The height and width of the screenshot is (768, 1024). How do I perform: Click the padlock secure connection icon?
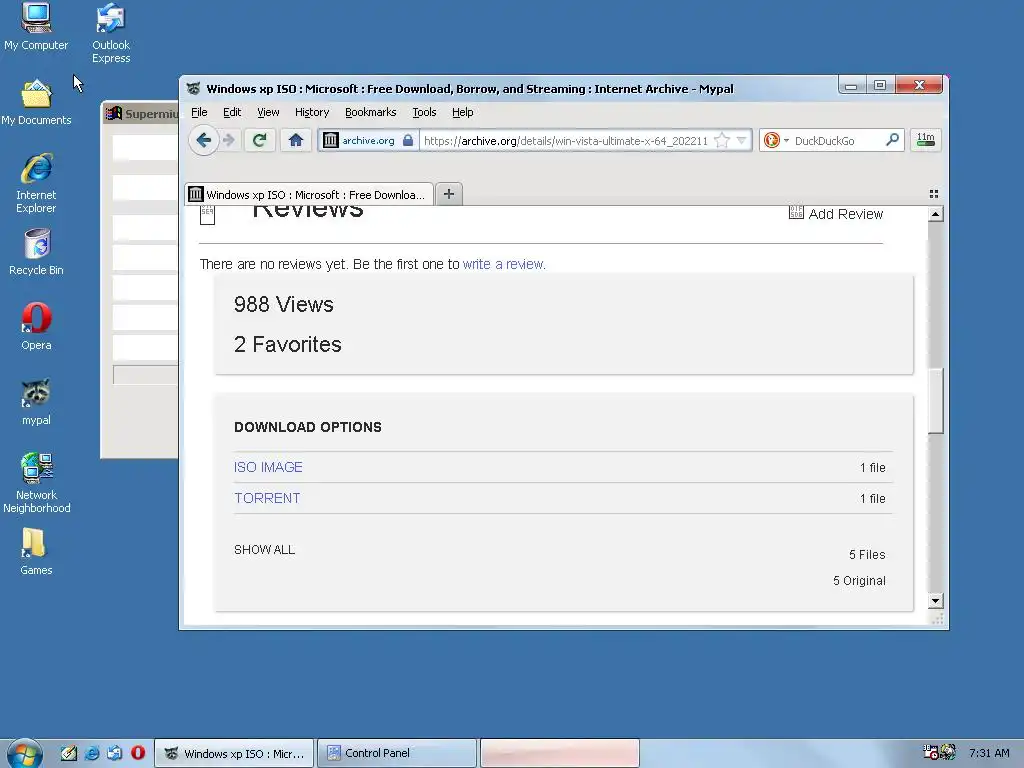coord(408,140)
